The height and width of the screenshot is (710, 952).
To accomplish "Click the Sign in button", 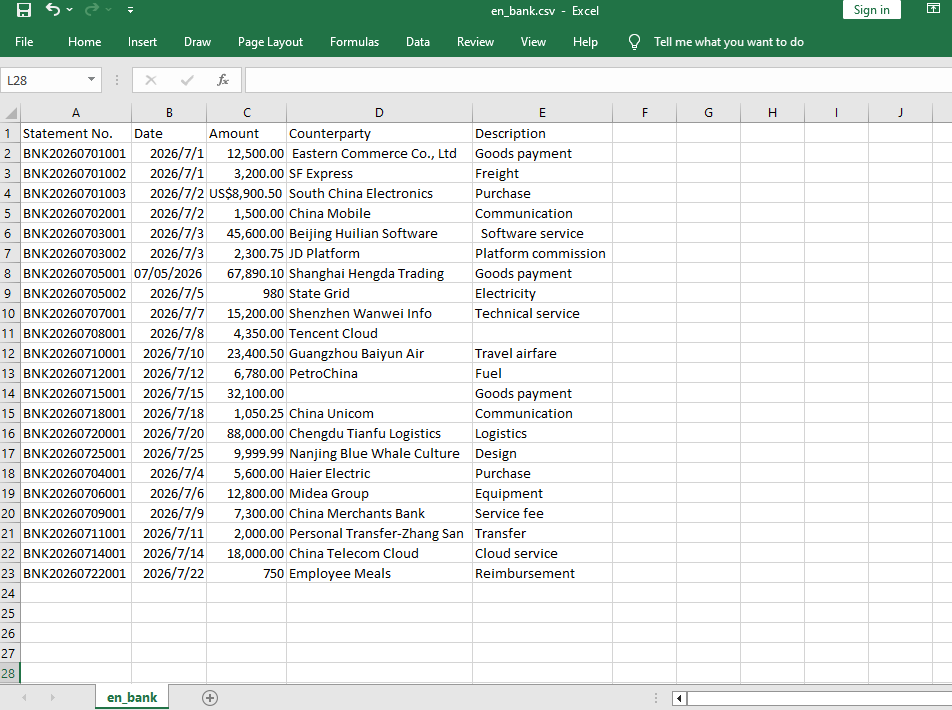I will 871,10.
